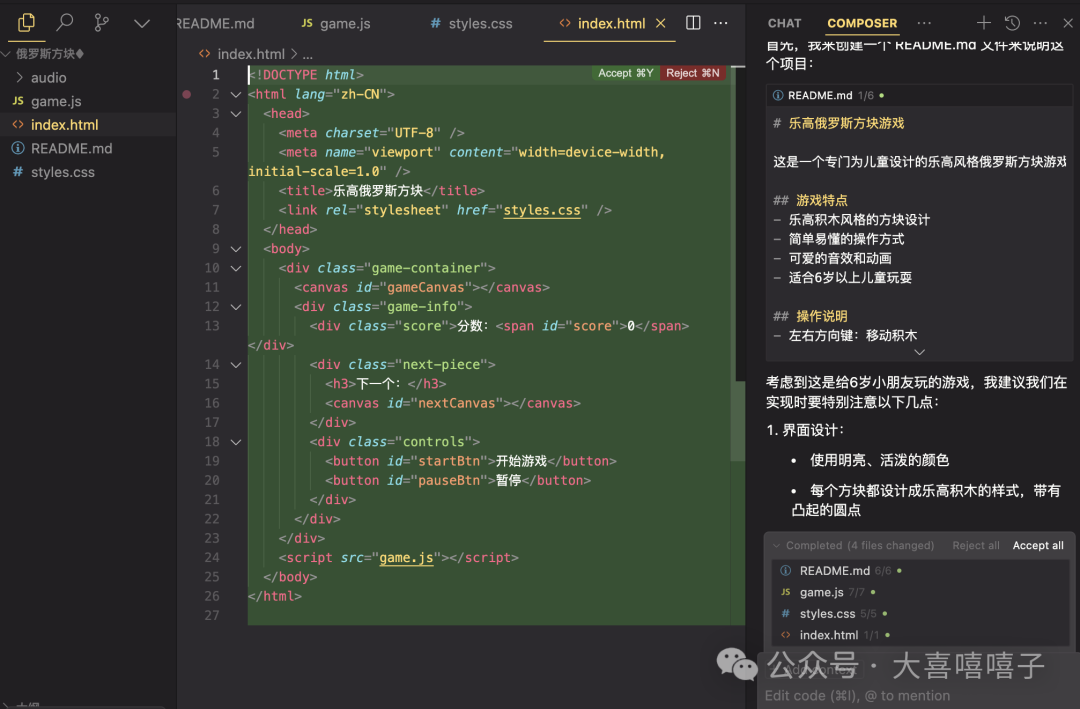Click Reject all in the Completed panel

coord(976,545)
